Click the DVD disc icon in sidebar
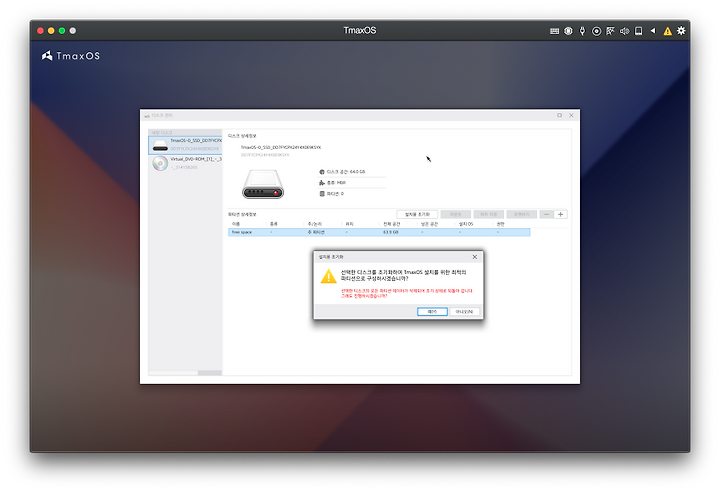The height and width of the screenshot is (492, 720). click(160, 163)
